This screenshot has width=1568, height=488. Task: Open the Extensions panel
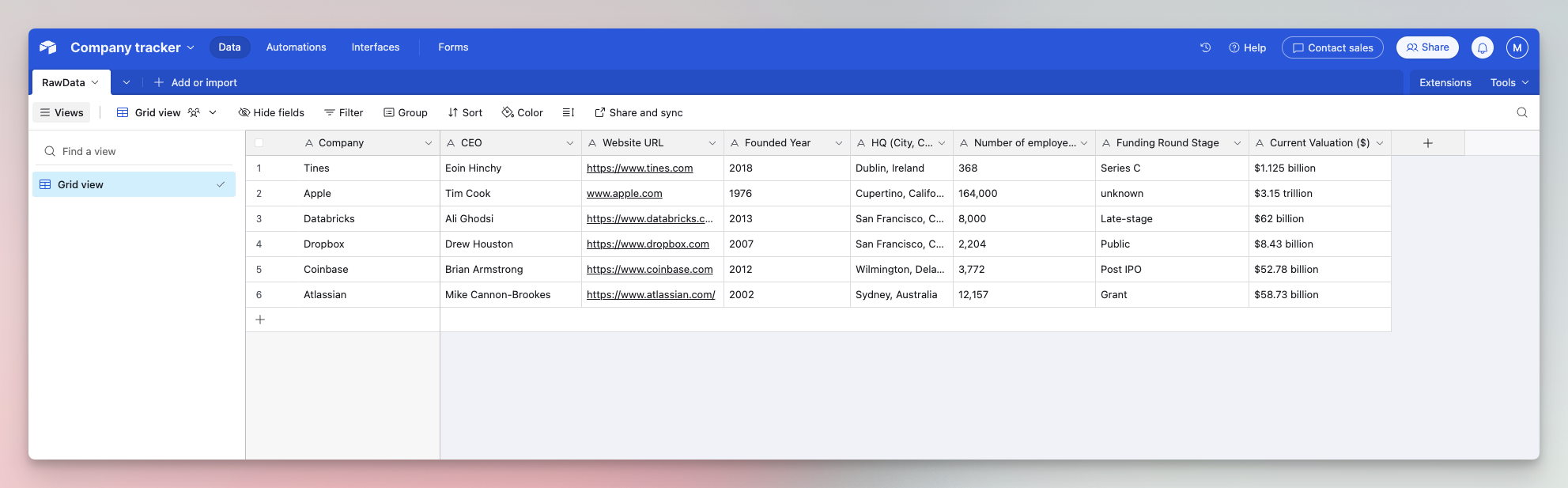point(1445,82)
